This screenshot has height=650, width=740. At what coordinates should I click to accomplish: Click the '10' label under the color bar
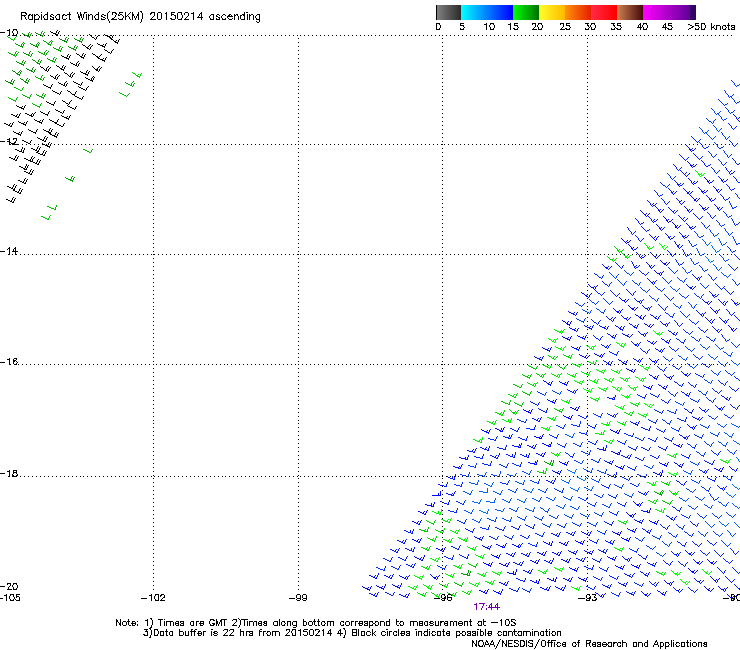[489, 27]
